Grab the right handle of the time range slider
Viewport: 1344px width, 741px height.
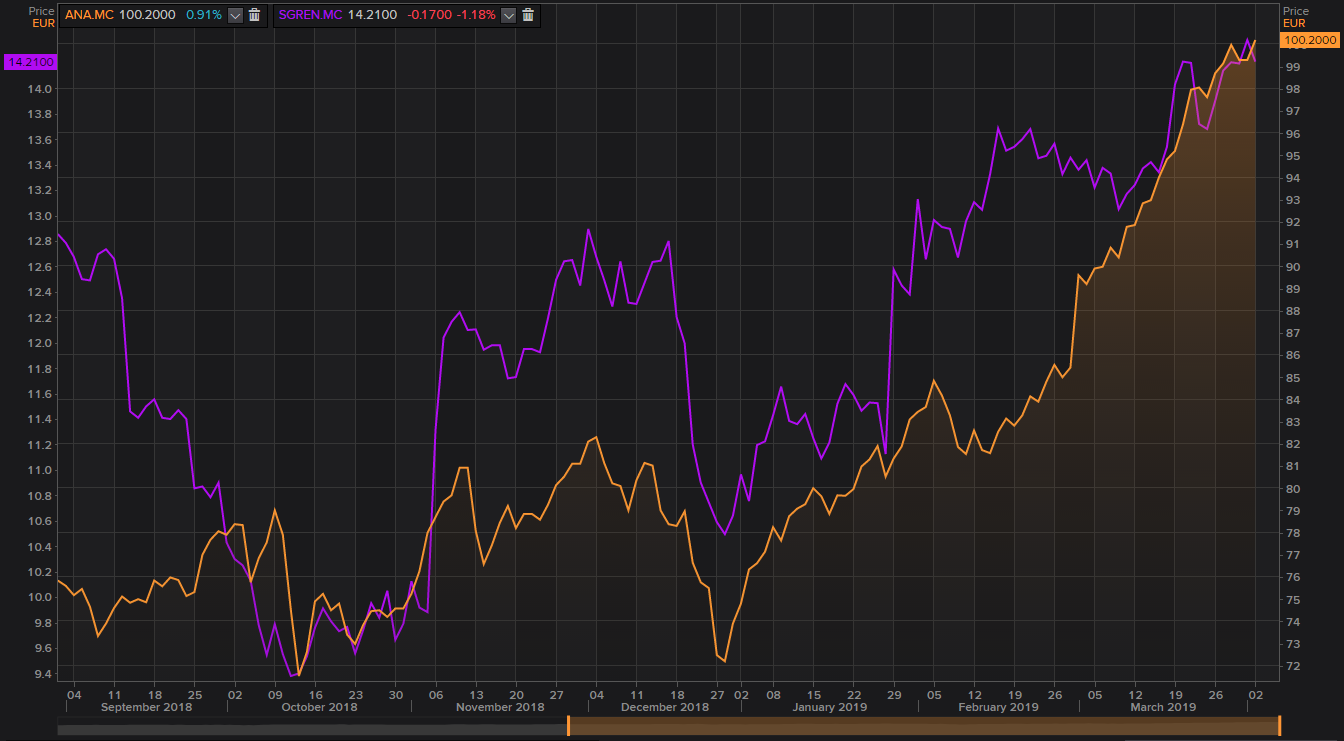[x=1279, y=725]
